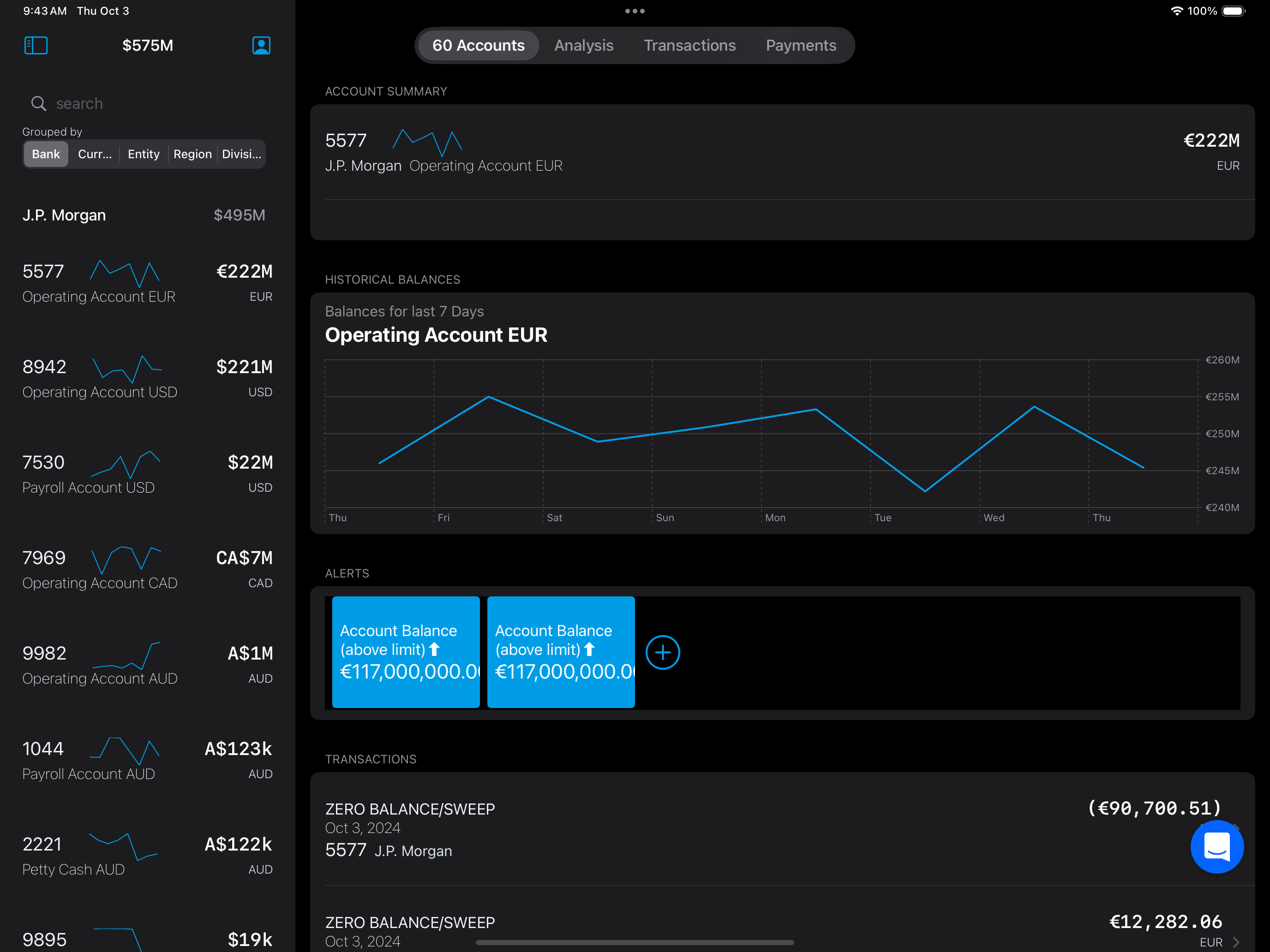Open second Account Balance above limit alert
1270x952 pixels.
(561, 653)
